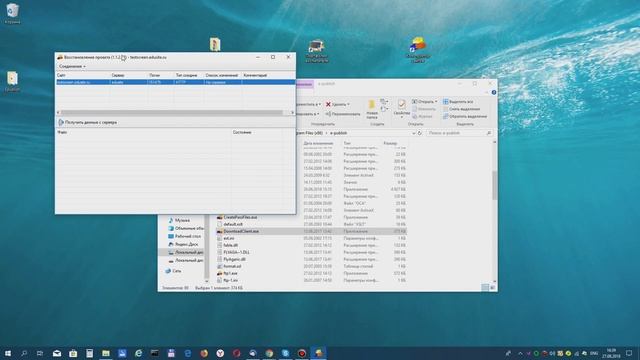Click the Explorer search field
This screenshot has height=360, width=640.
[x=459, y=133]
